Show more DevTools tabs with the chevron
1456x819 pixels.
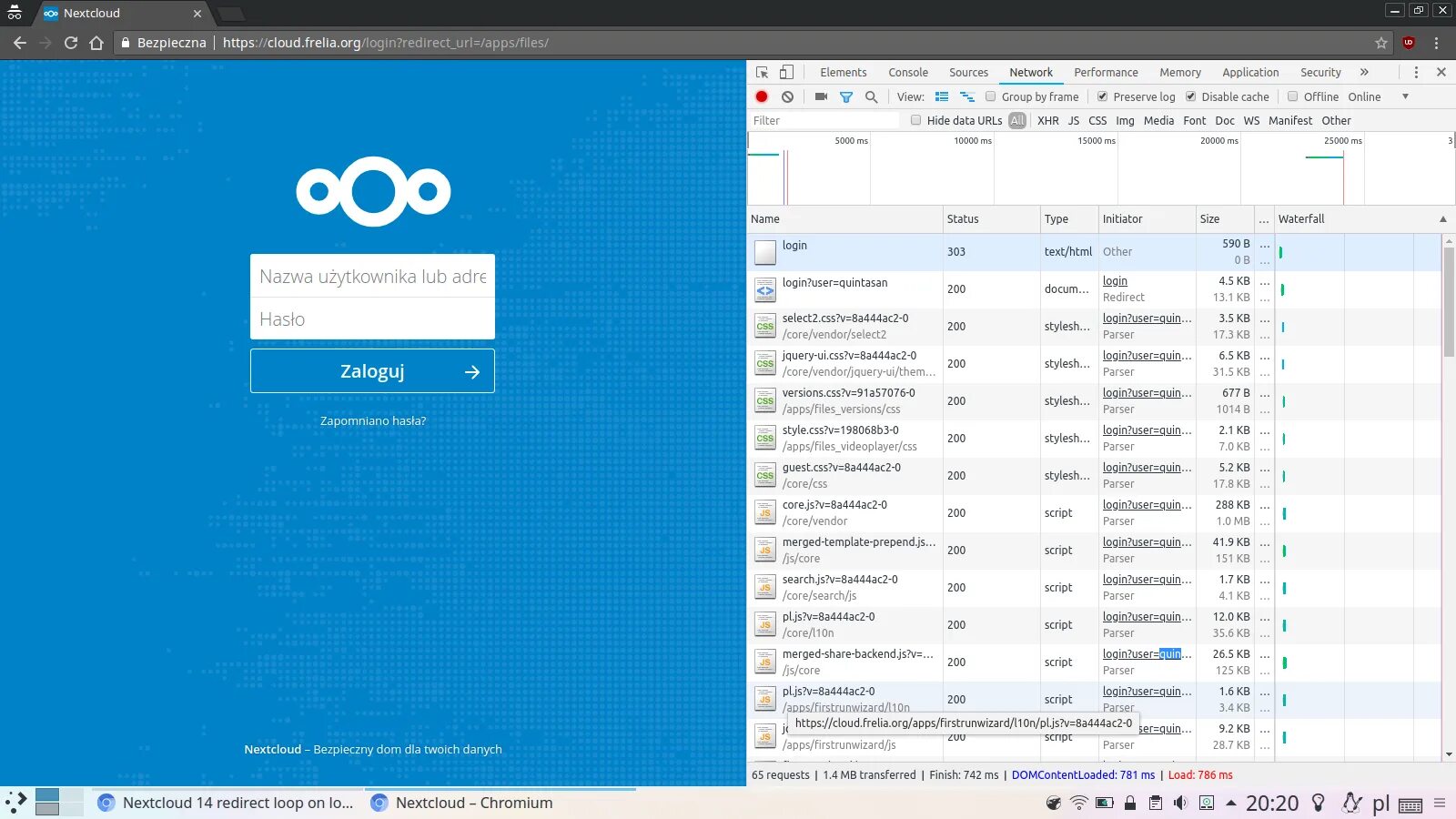coord(1364,72)
